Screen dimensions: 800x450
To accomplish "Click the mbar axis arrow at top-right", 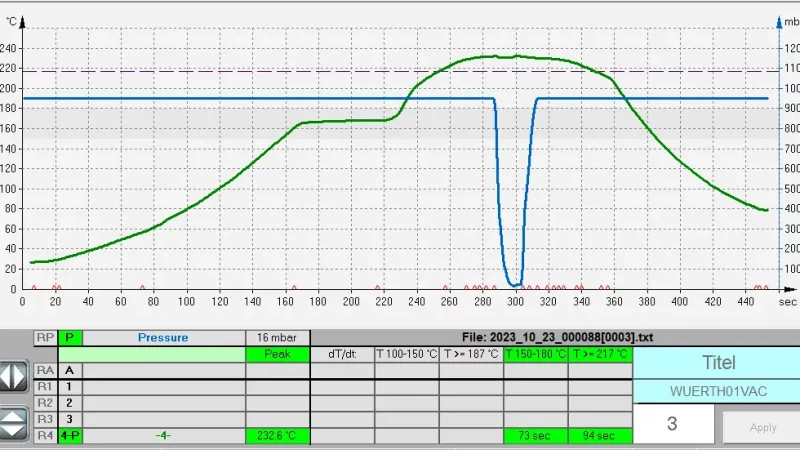I will (778, 20).
